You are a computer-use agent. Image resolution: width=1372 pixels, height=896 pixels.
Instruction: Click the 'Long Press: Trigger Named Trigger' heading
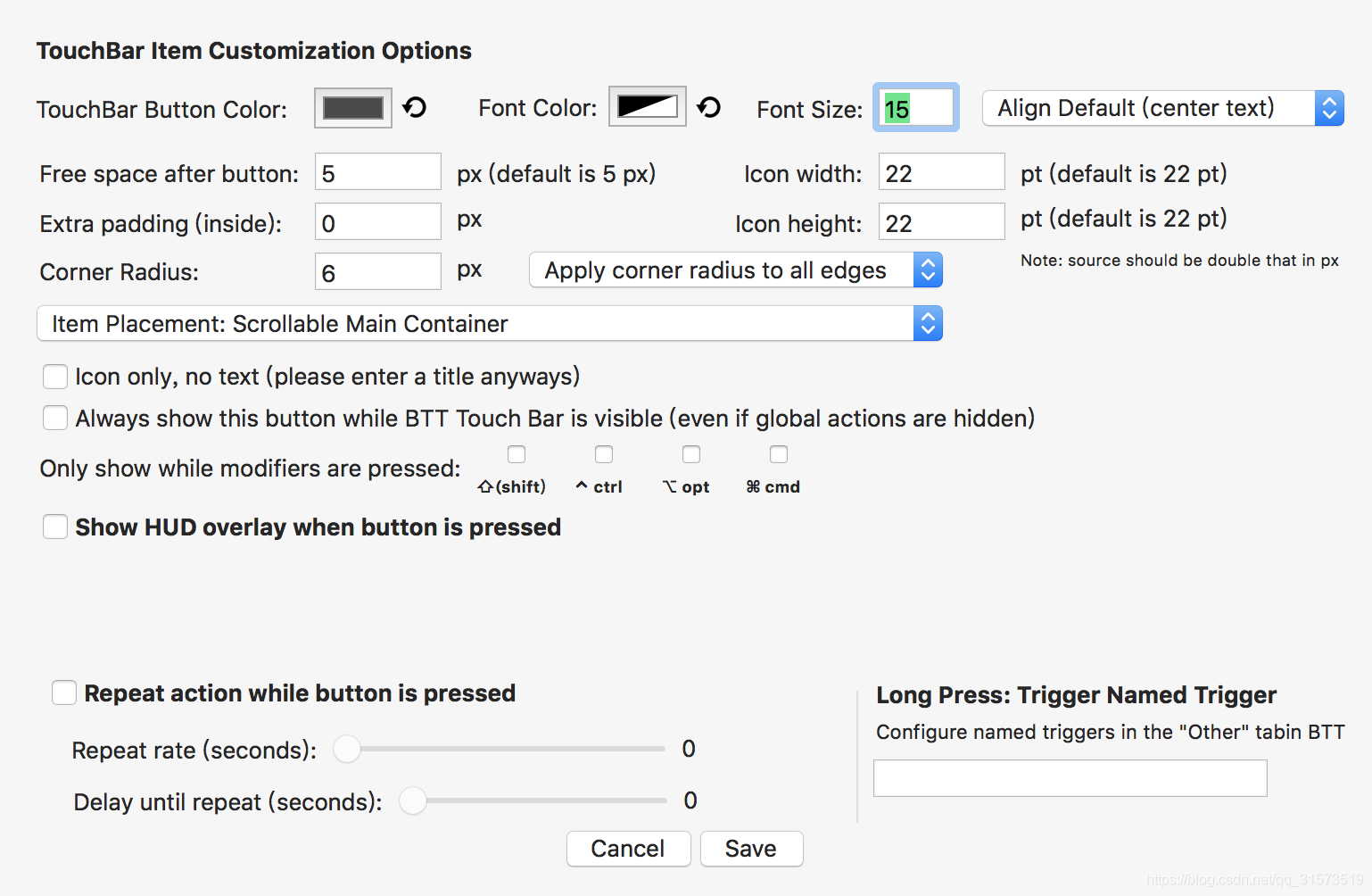tap(1076, 695)
